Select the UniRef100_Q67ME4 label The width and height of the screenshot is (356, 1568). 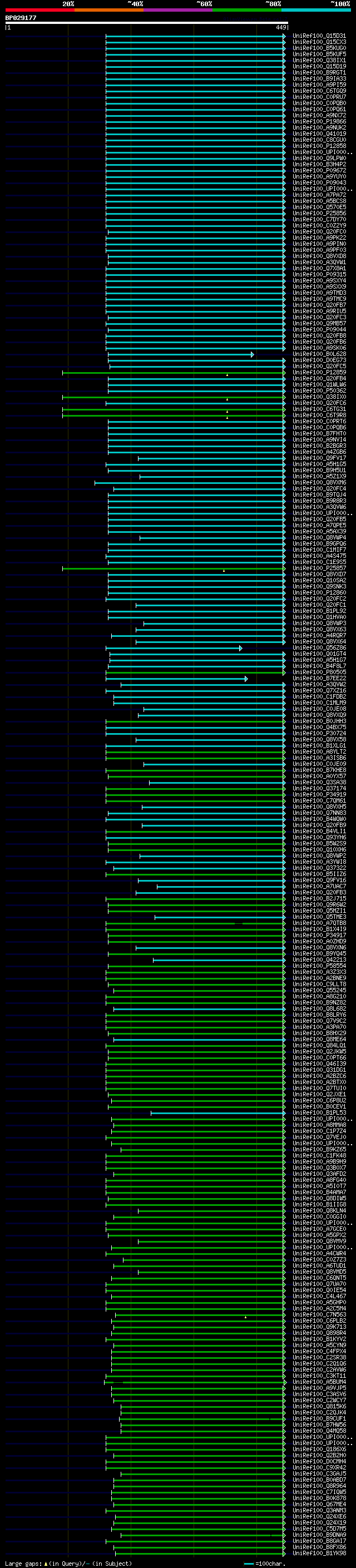click(319, 1503)
